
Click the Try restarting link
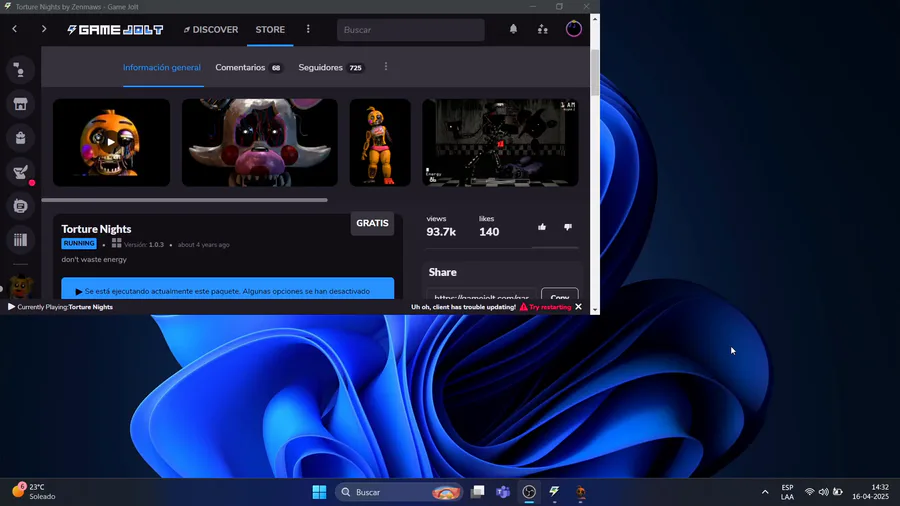point(546,307)
